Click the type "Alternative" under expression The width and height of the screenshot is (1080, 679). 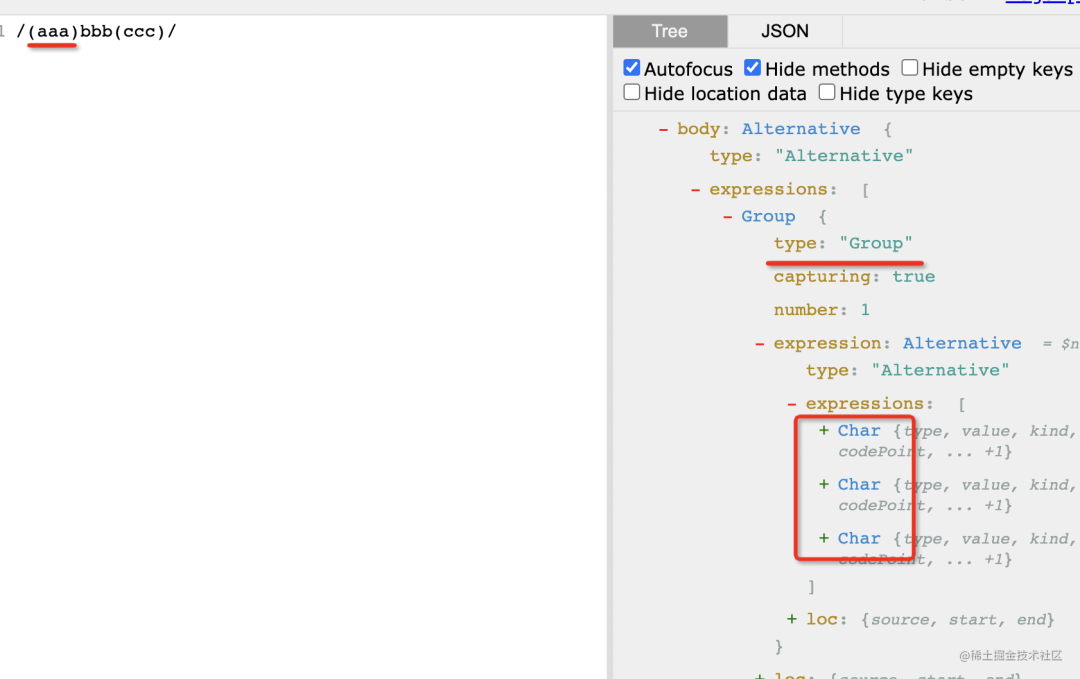coord(940,370)
